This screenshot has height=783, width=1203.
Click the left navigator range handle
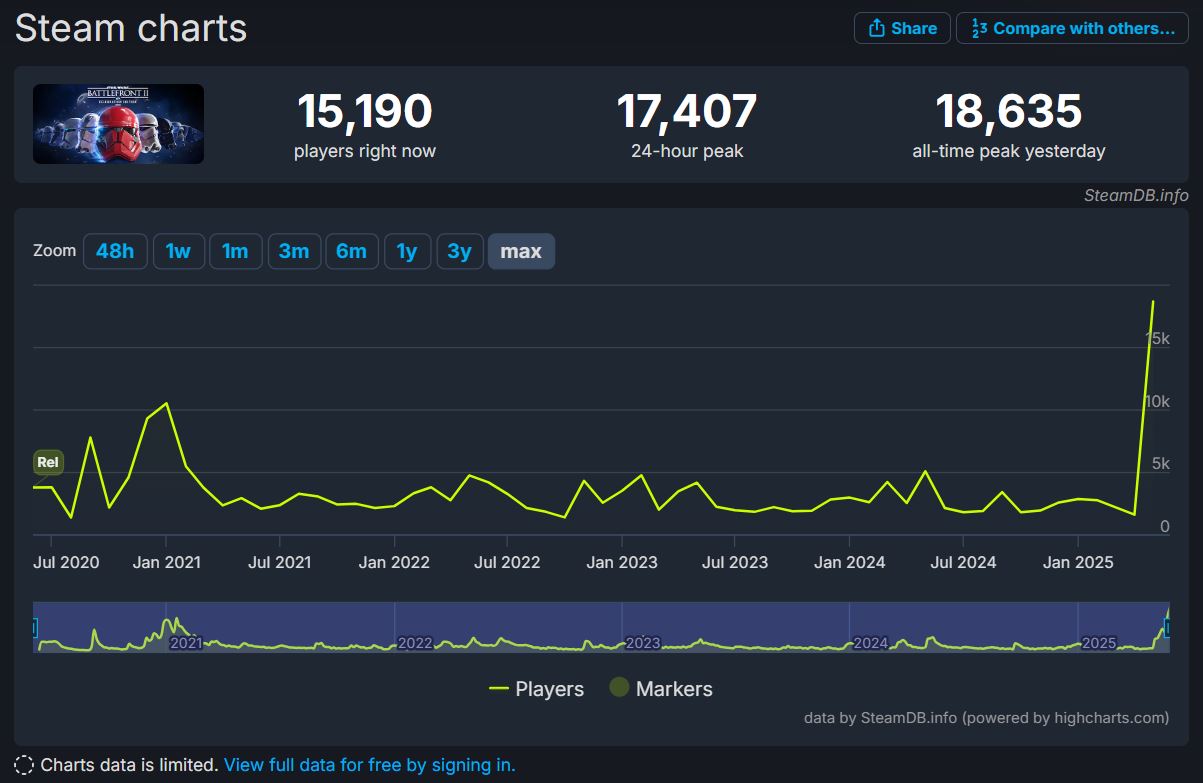pyautogui.click(x=34, y=627)
